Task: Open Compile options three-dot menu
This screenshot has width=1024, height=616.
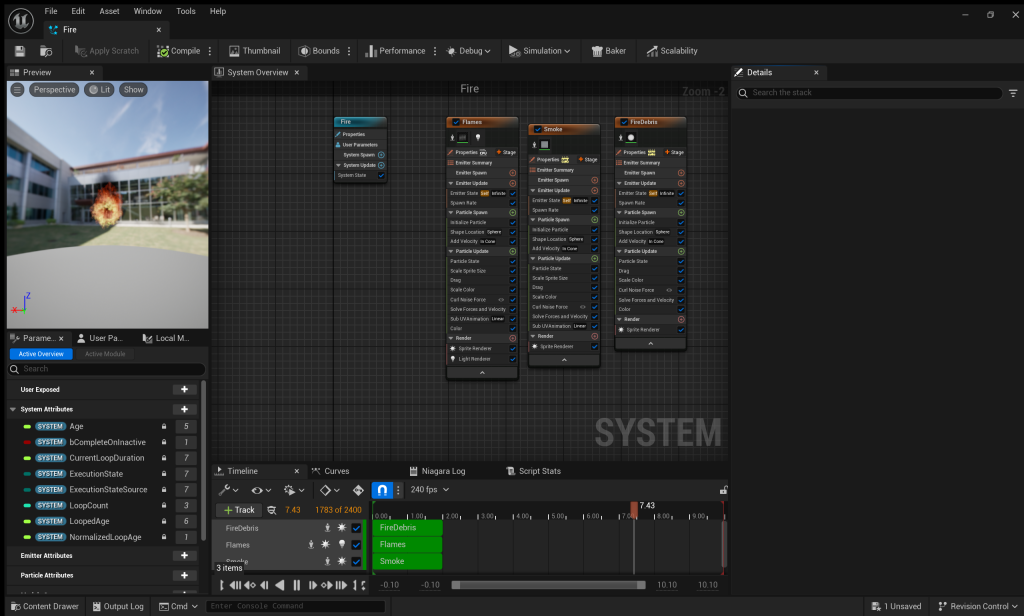Action: tap(210, 51)
